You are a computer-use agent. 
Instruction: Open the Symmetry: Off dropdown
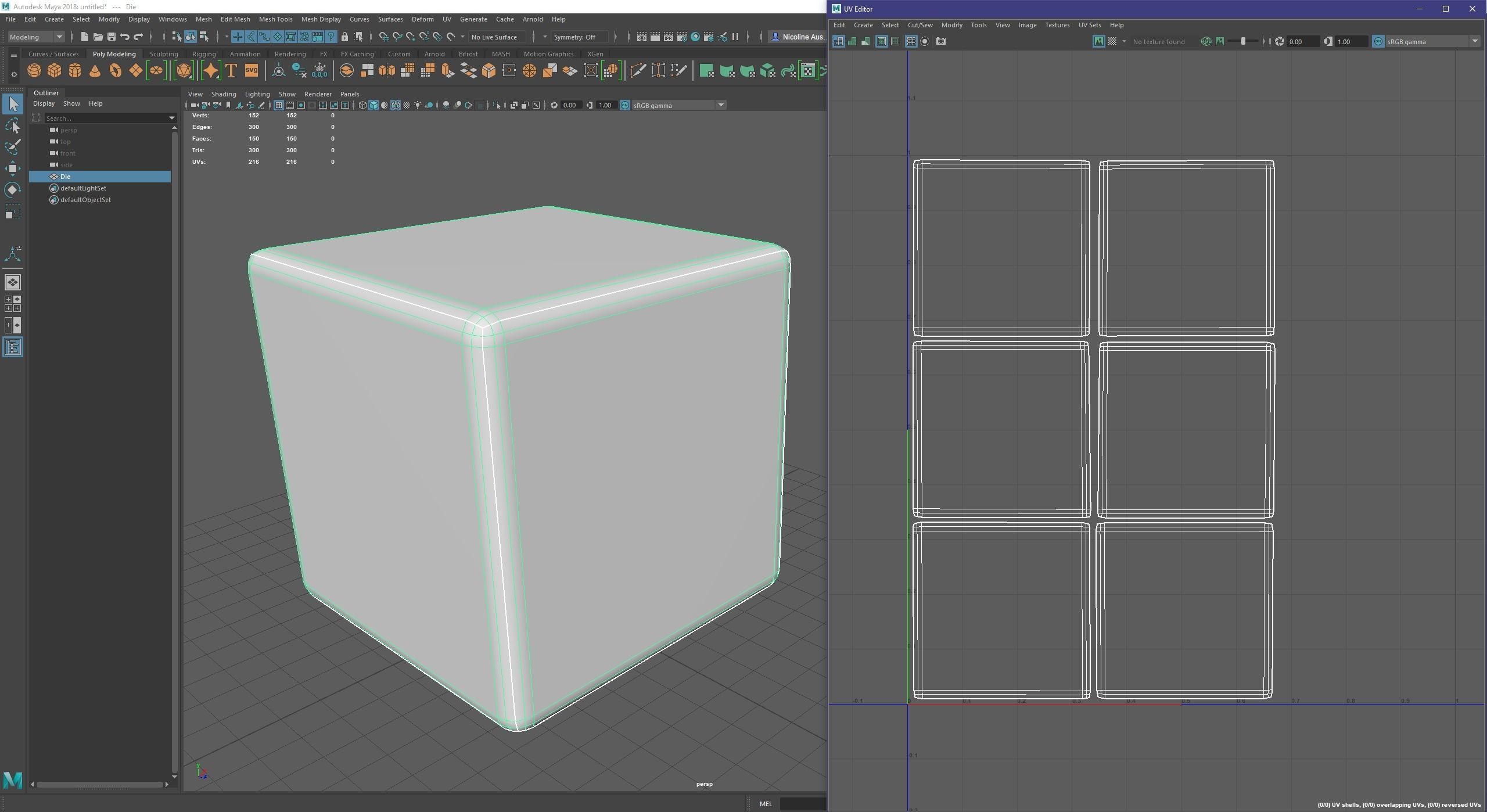[579, 37]
